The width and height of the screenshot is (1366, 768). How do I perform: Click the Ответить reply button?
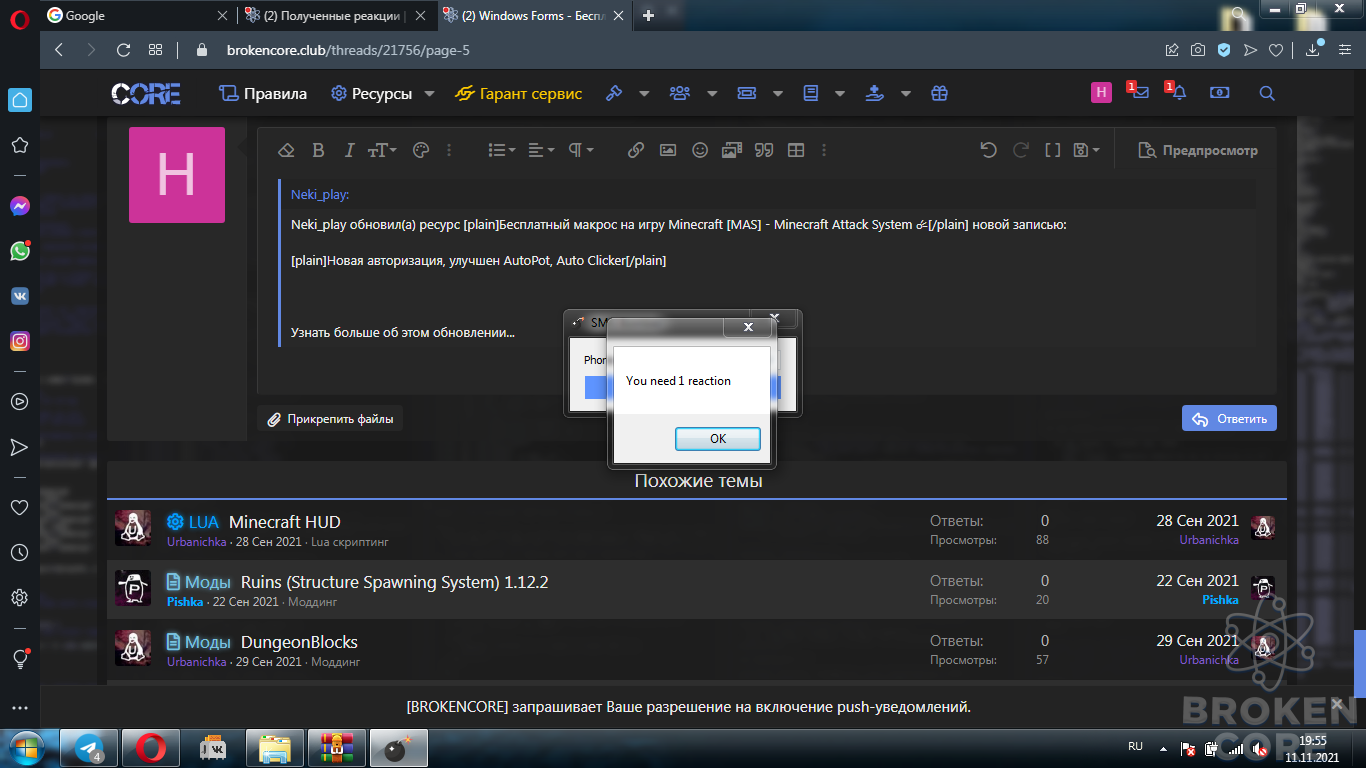point(1229,419)
